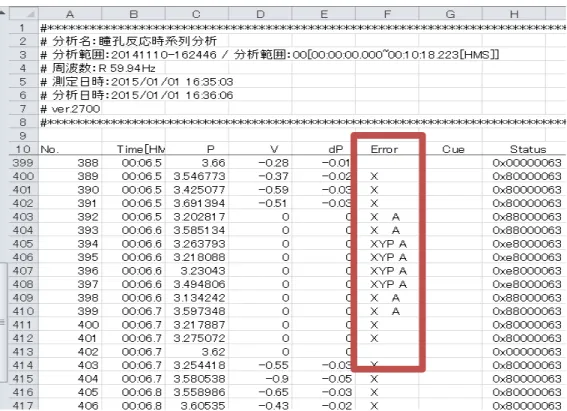Select row header 10
The height and width of the screenshot is (411, 567).
click(x=24, y=149)
